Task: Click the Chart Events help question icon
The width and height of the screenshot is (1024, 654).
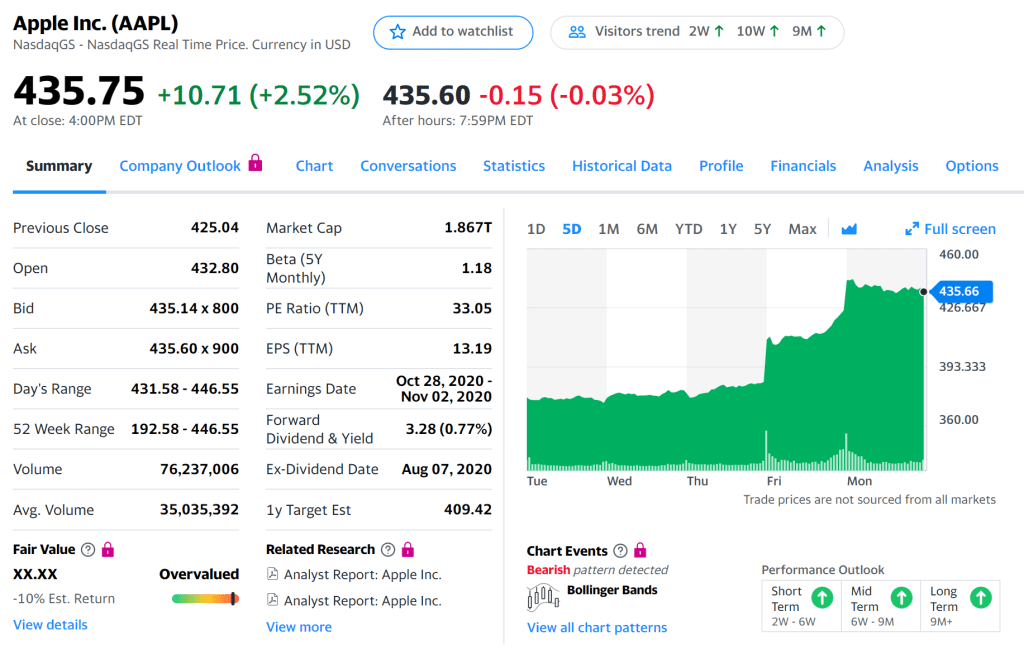Action: point(620,551)
